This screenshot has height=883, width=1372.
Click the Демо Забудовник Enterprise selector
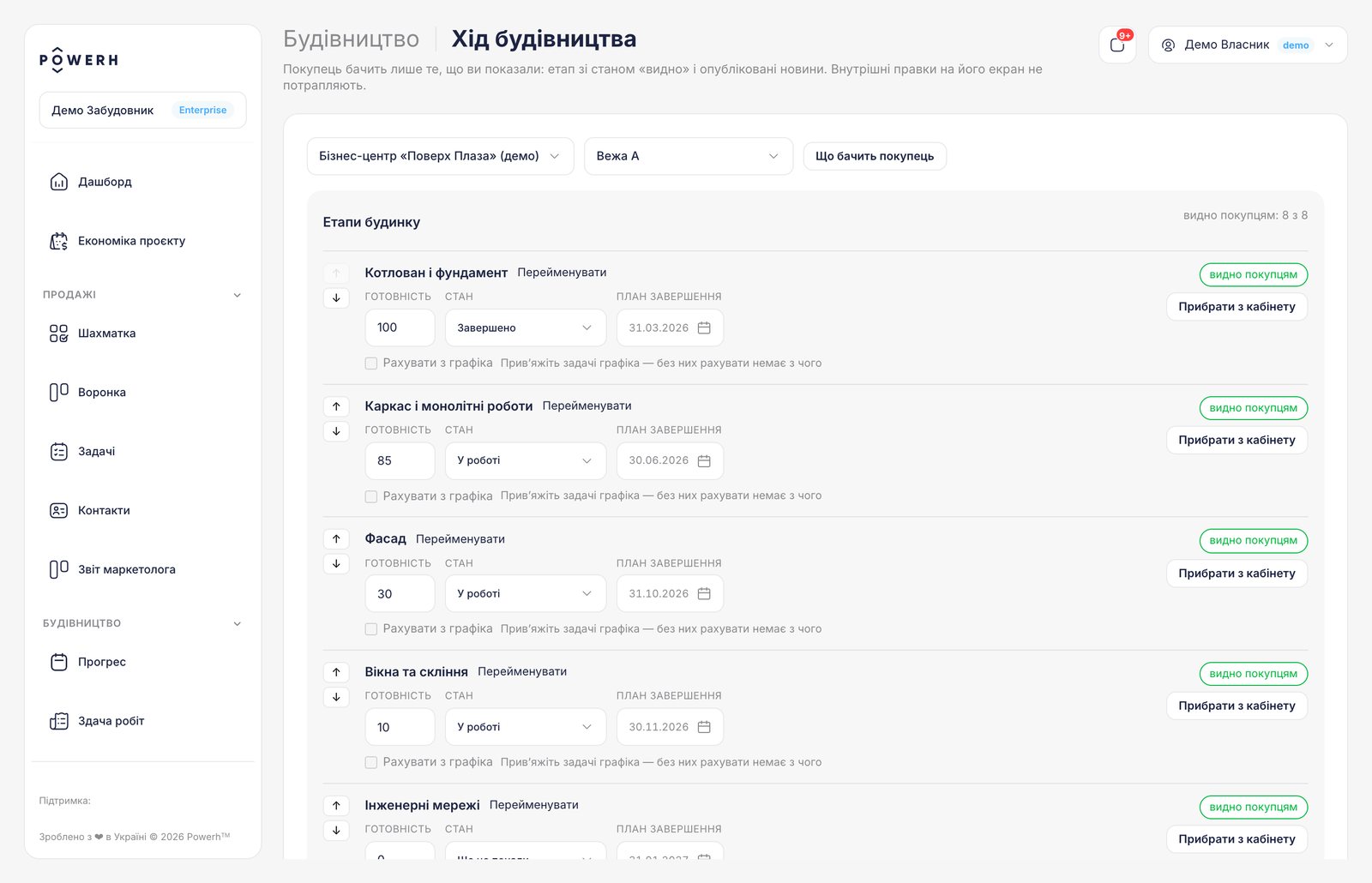click(x=142, y=110)
